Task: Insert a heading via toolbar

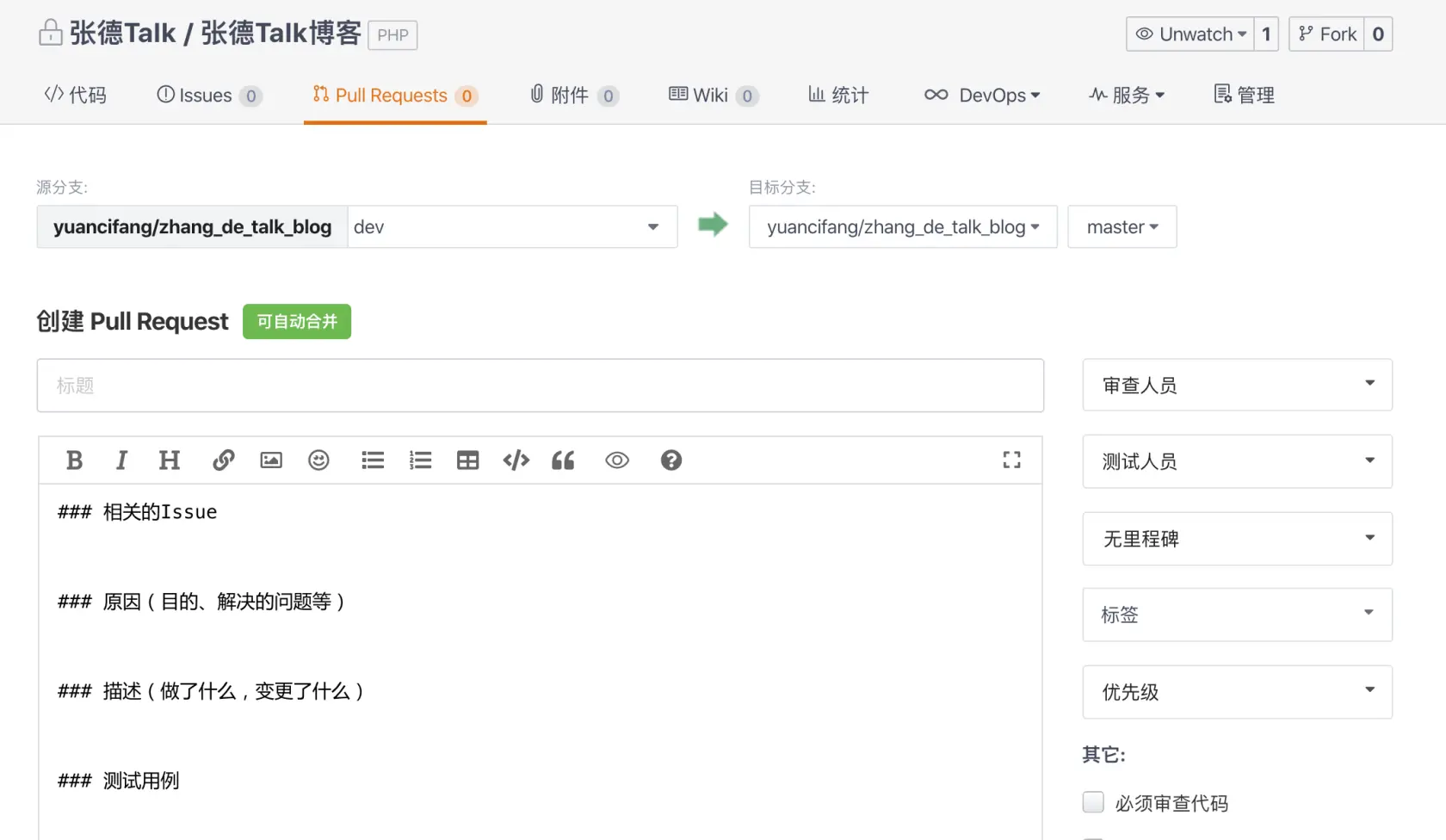Action: (169, 460)
